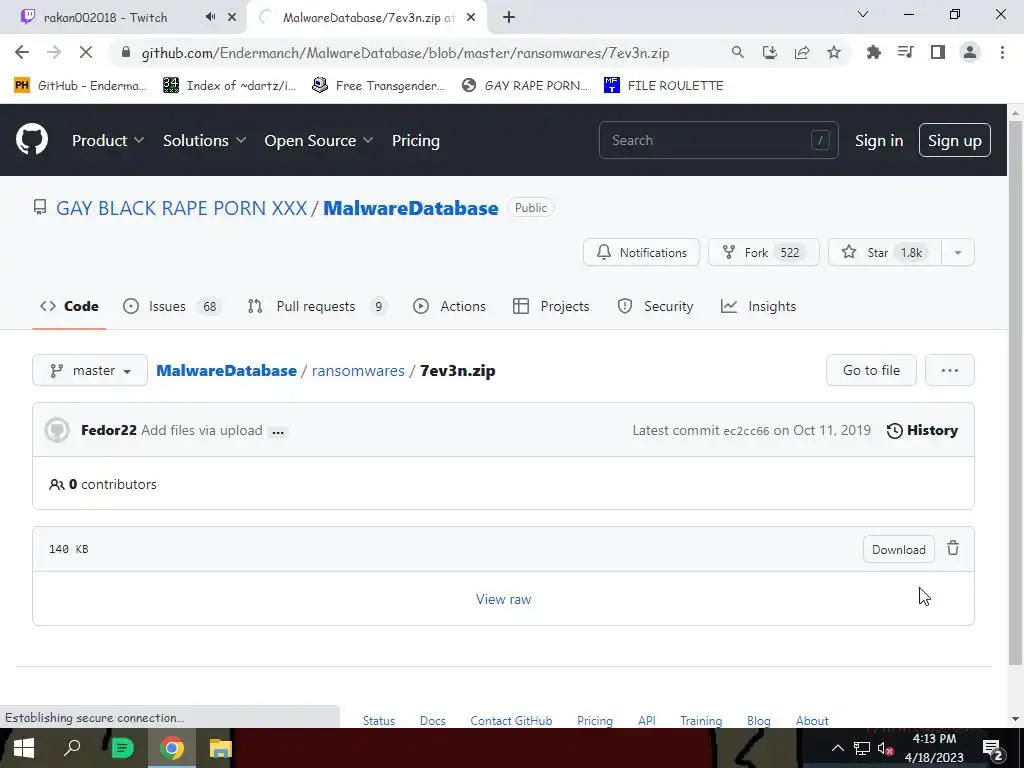
Task: Click the green chat app taskbar icon
Action: pos(122,748)
